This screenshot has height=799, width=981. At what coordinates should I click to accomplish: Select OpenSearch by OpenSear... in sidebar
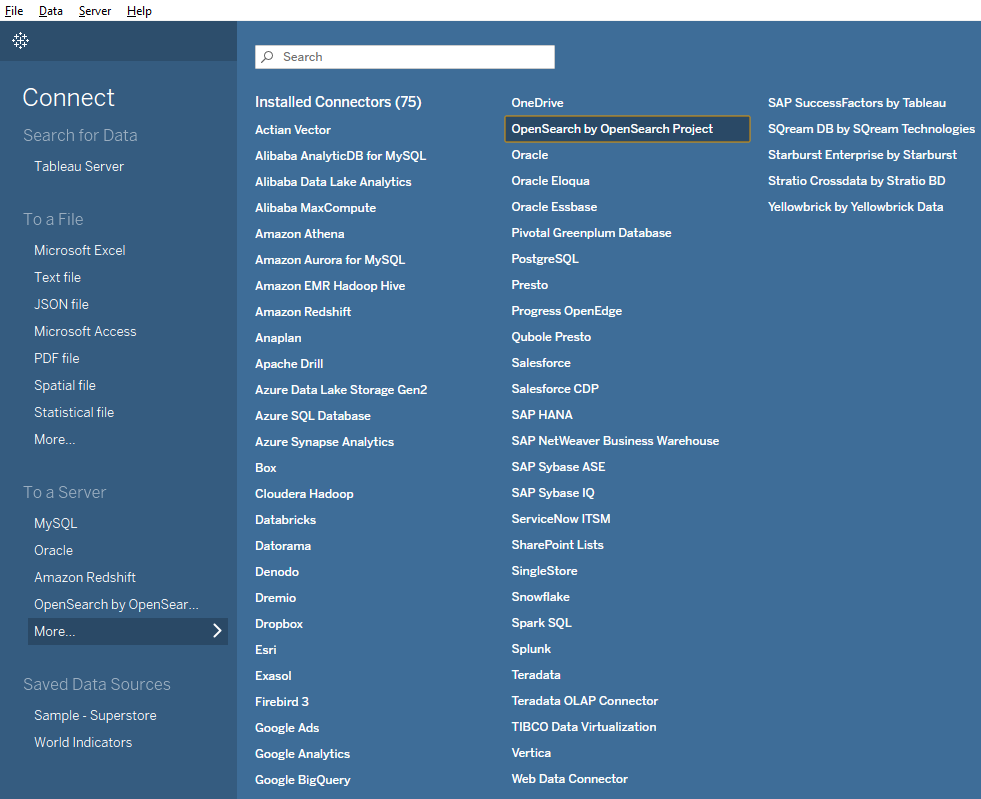tap(116, 604)
